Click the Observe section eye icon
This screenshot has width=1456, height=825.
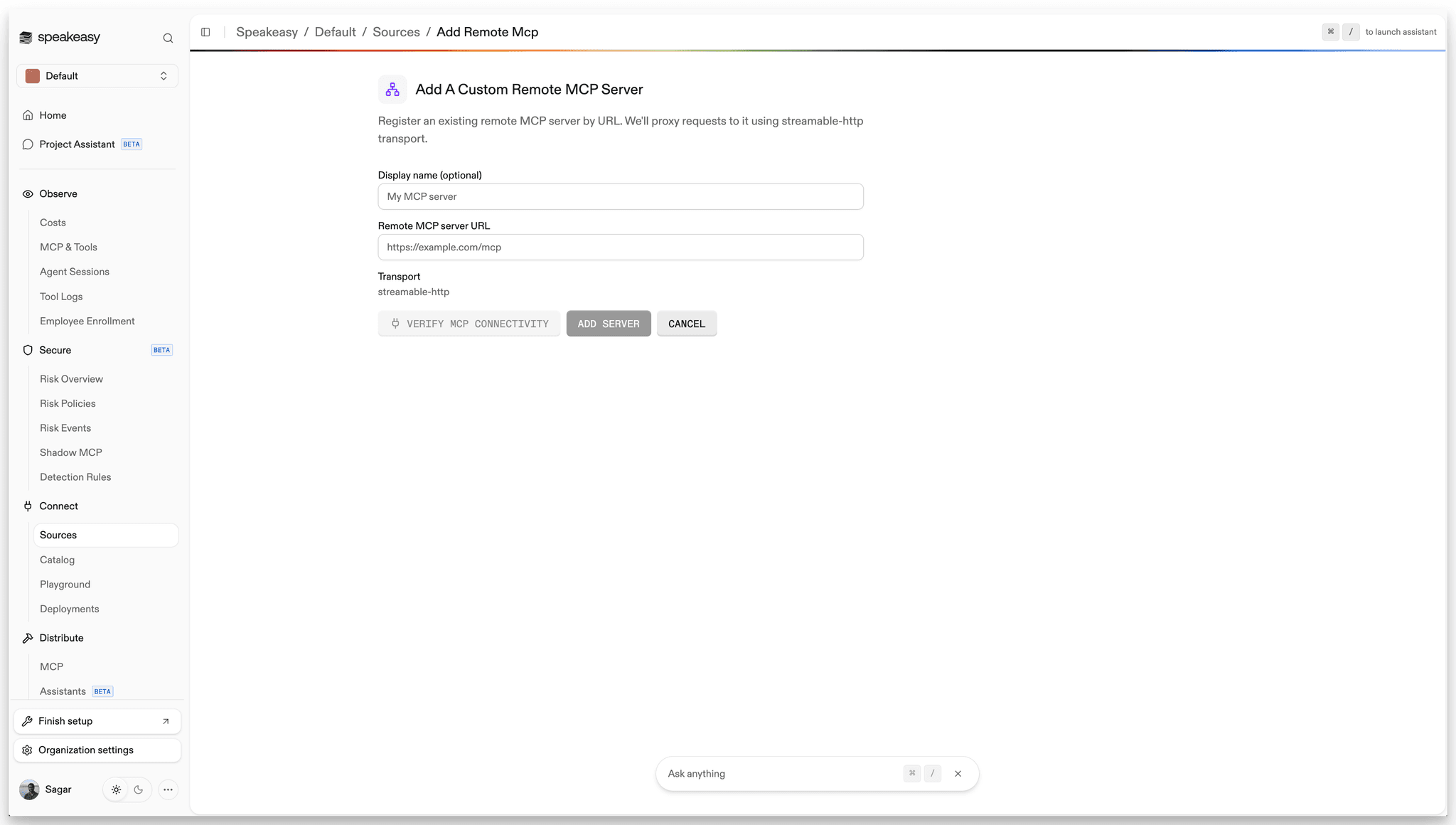click(28, 194)
